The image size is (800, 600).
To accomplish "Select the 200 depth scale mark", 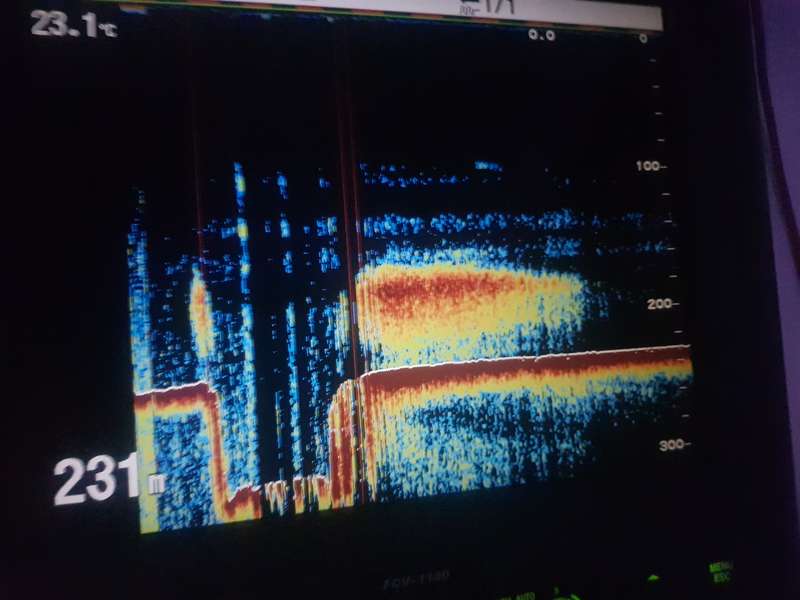I will pyautogui.click(x=662, y=304).
